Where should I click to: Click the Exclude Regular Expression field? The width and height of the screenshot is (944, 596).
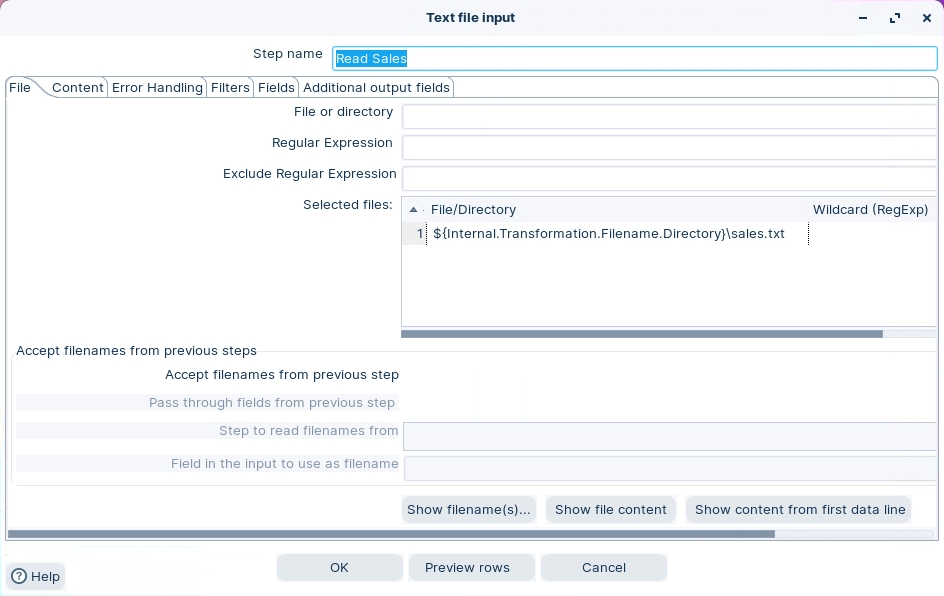(x=668, y=178)
